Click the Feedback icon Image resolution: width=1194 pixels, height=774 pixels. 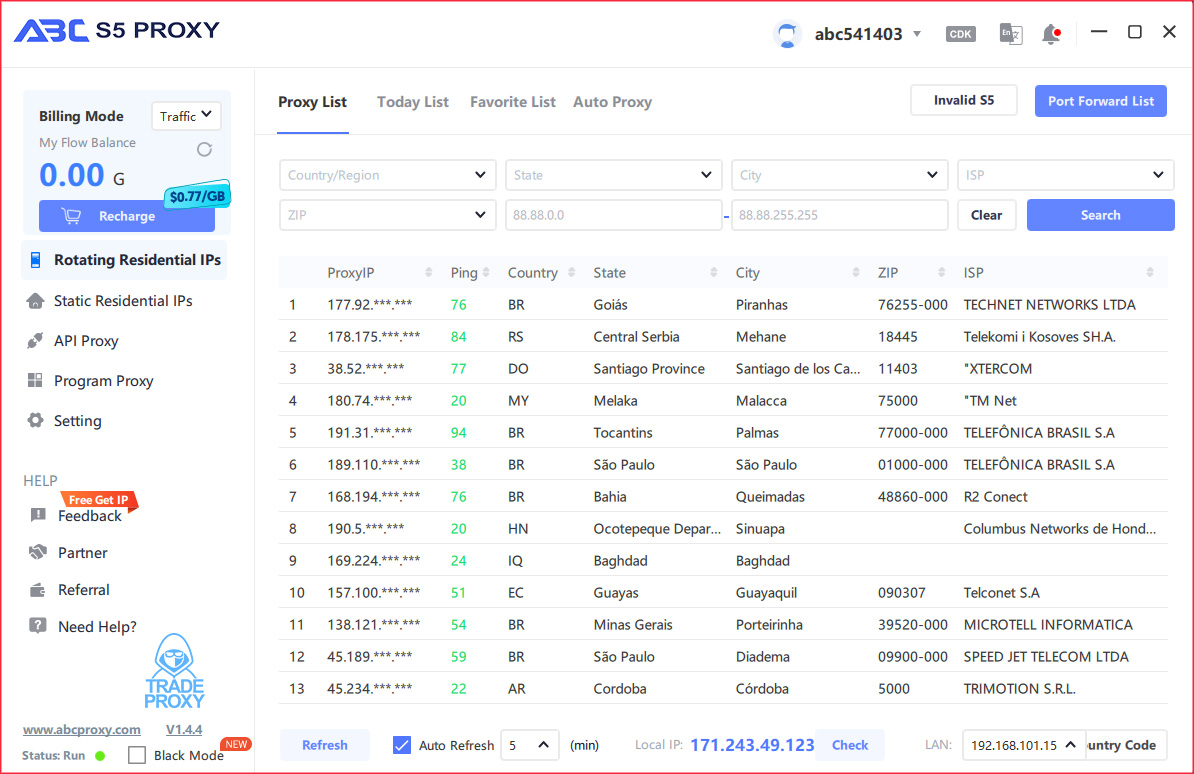(37, 515)
